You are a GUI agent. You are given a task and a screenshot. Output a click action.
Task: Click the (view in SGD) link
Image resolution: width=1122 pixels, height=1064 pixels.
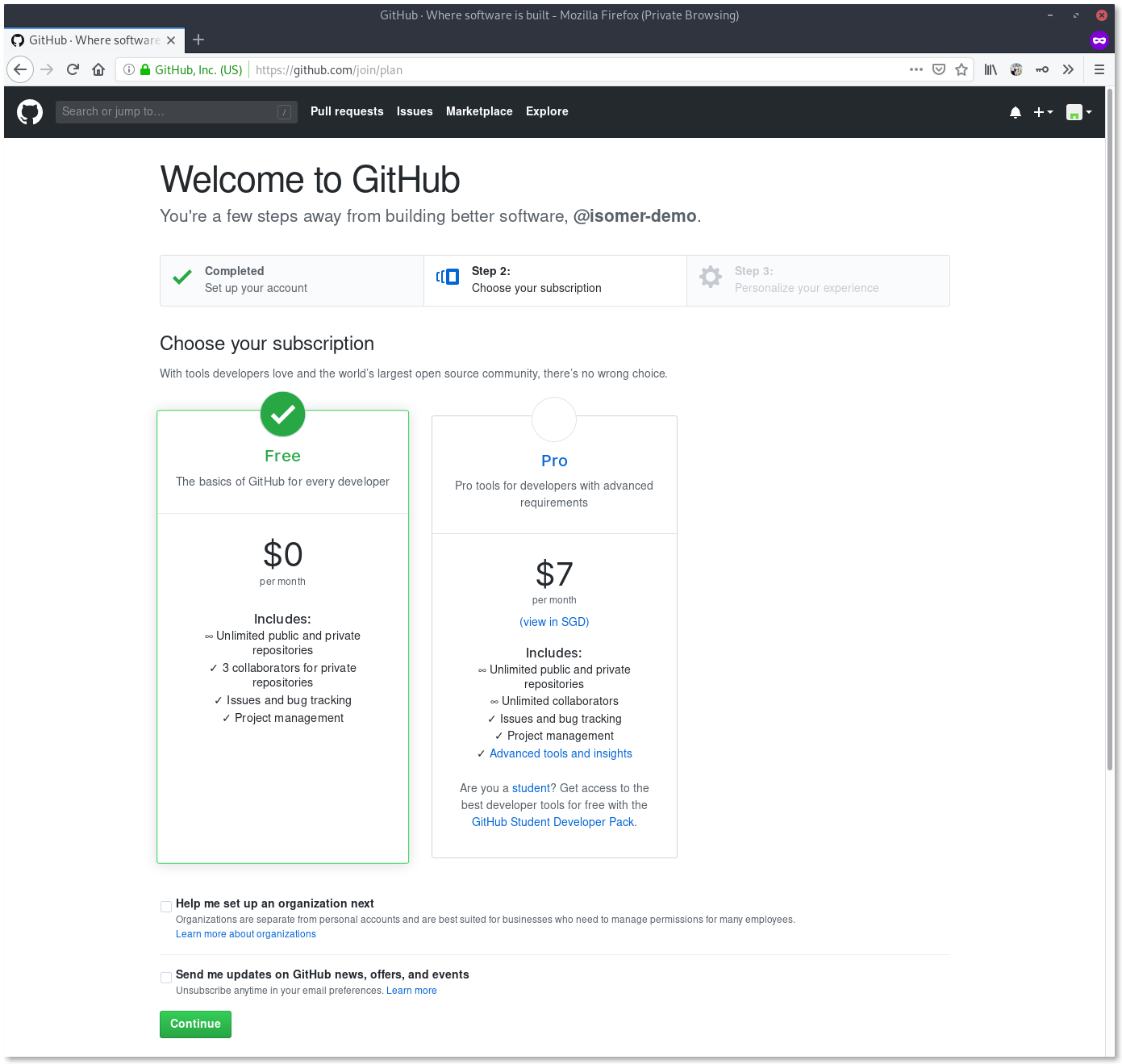coord(554,622)
